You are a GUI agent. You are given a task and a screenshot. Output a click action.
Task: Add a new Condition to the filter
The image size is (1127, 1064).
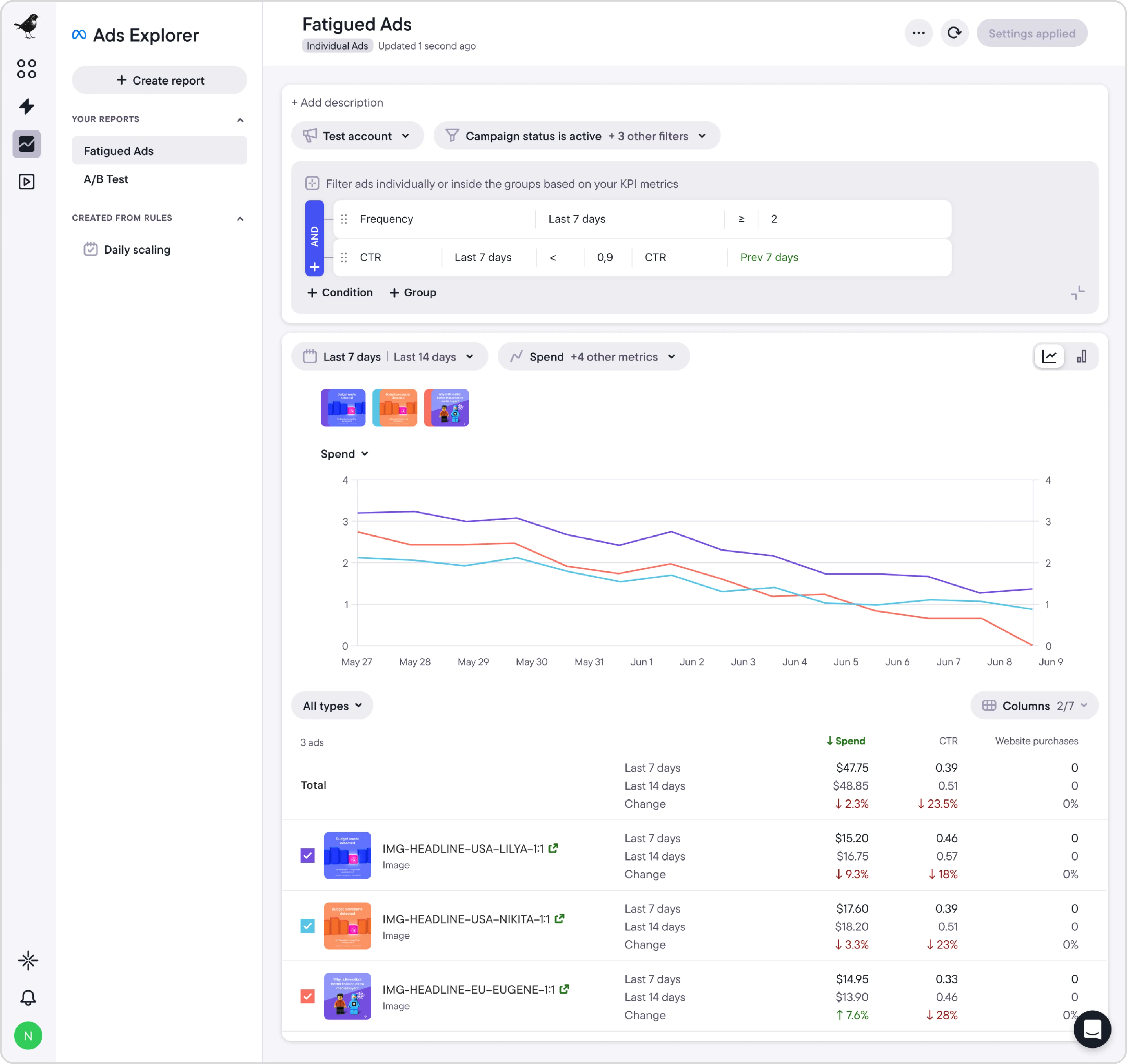tap(340, 293)
